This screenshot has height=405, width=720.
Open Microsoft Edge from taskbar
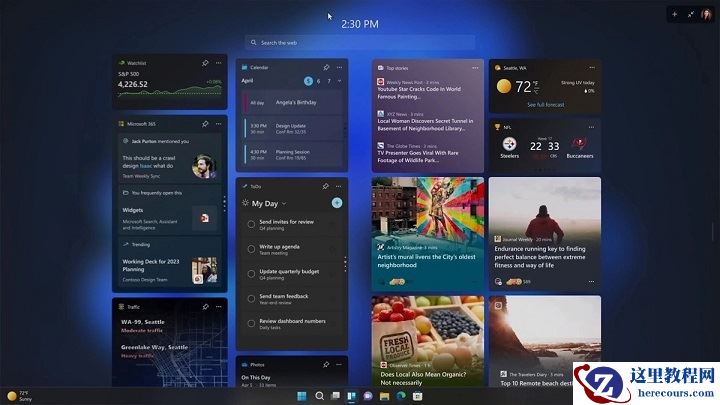[x=401, y=396]
